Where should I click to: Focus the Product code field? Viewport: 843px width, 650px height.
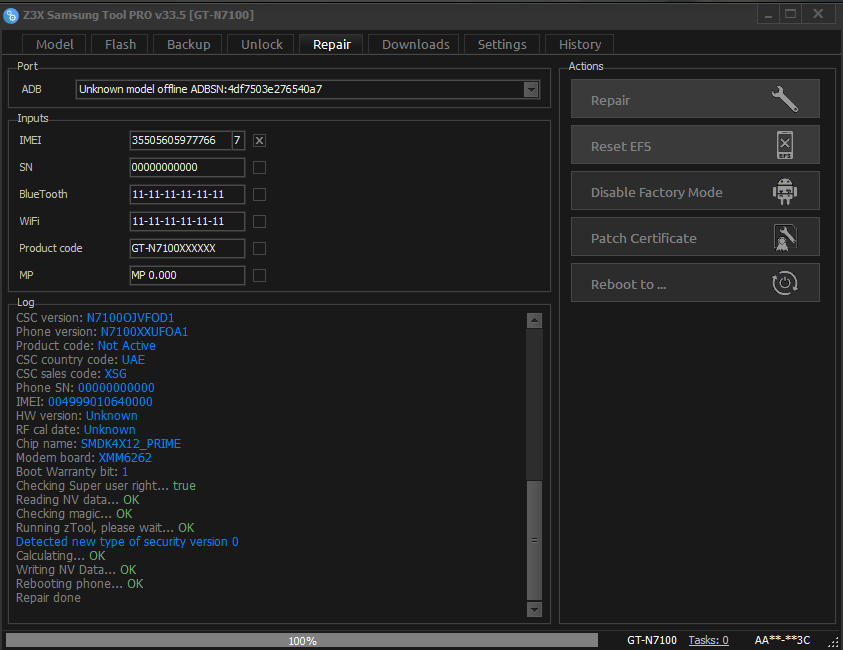(187, 248)
